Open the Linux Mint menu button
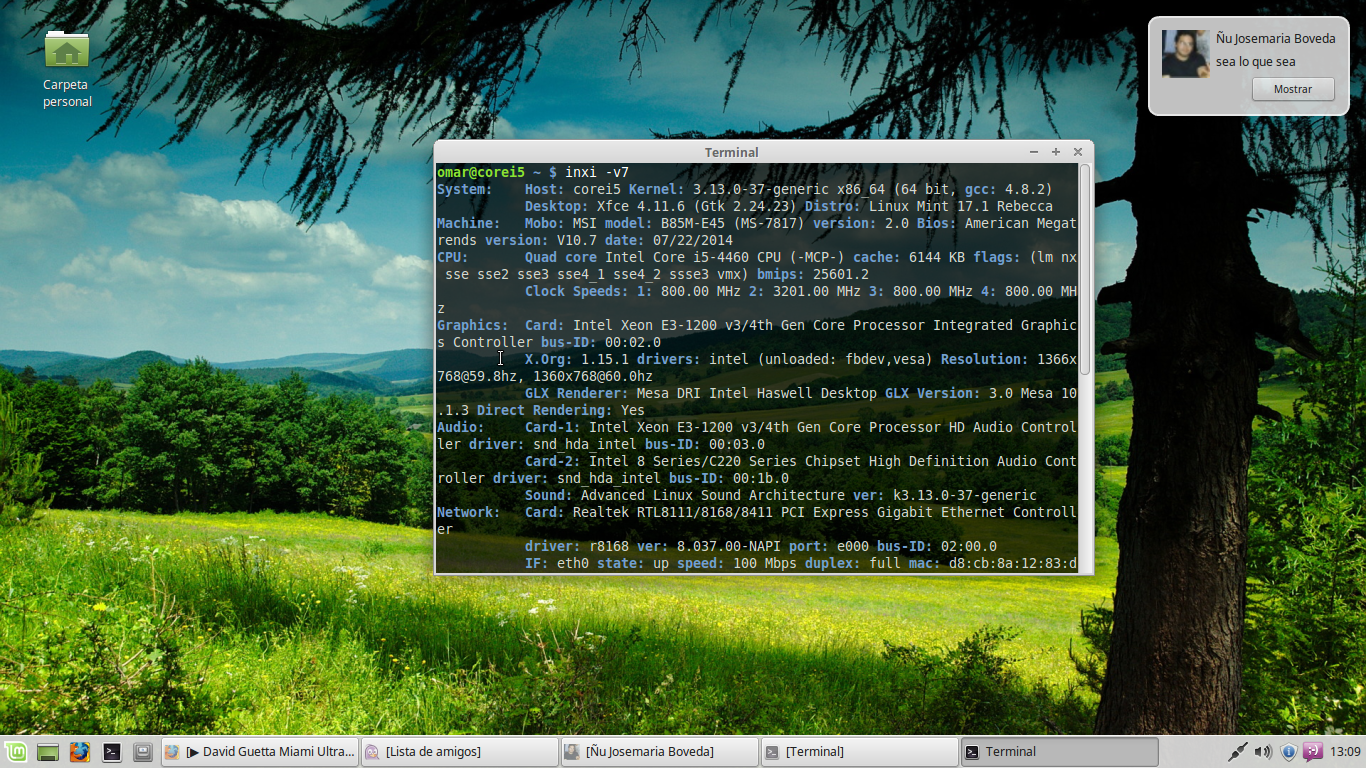This screenshot has height=768, width=1366. (16, 752)
